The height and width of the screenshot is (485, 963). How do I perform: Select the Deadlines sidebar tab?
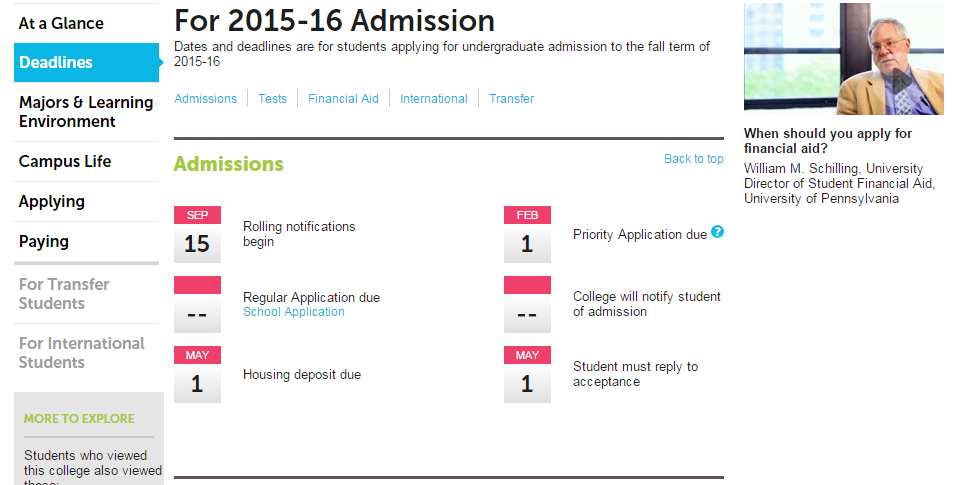[56, 62]
